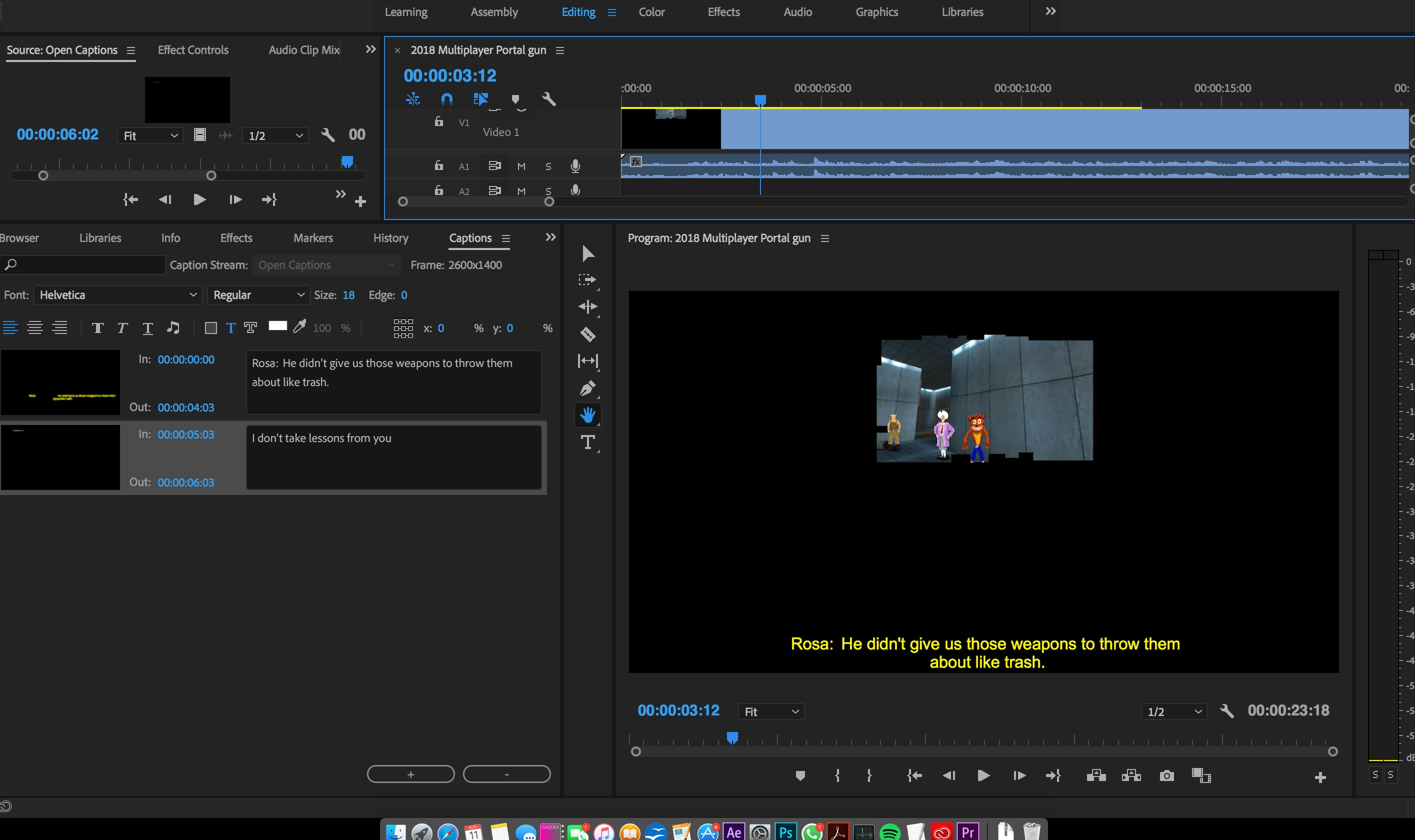Open the Effect Controls tab
1415x840 pixels.
point(193,50)
